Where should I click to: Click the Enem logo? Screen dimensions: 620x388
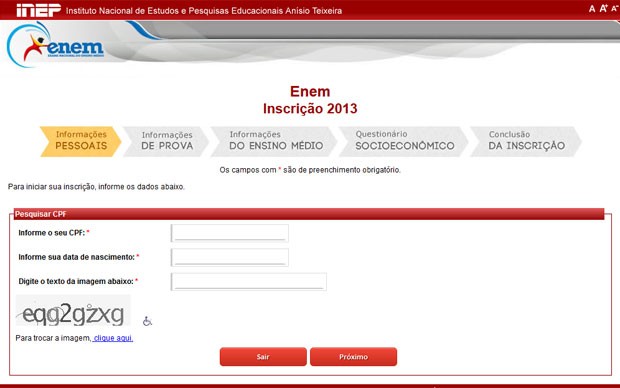(55, 45)
